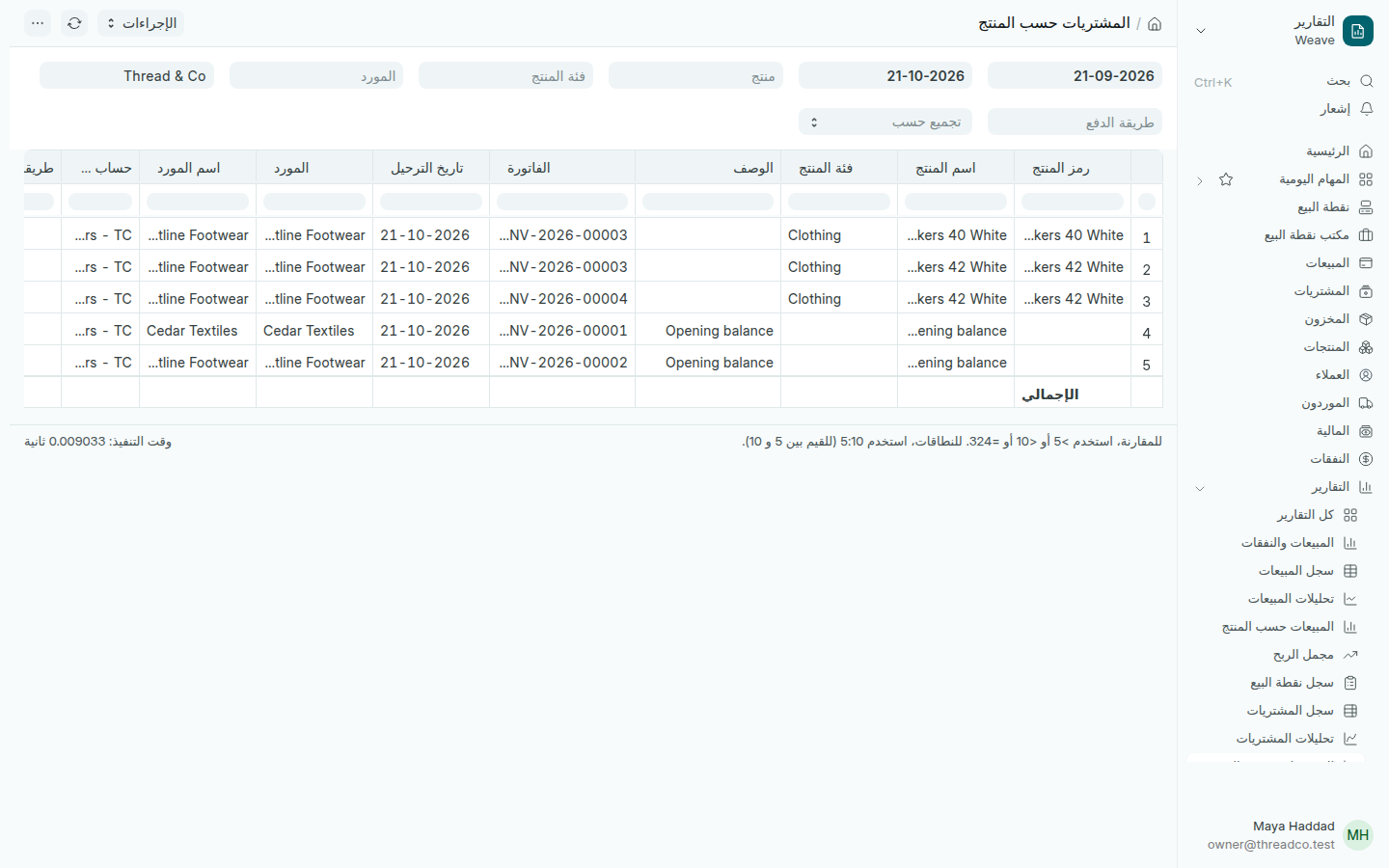Click the Weave reports app logo

[1358, 31]
